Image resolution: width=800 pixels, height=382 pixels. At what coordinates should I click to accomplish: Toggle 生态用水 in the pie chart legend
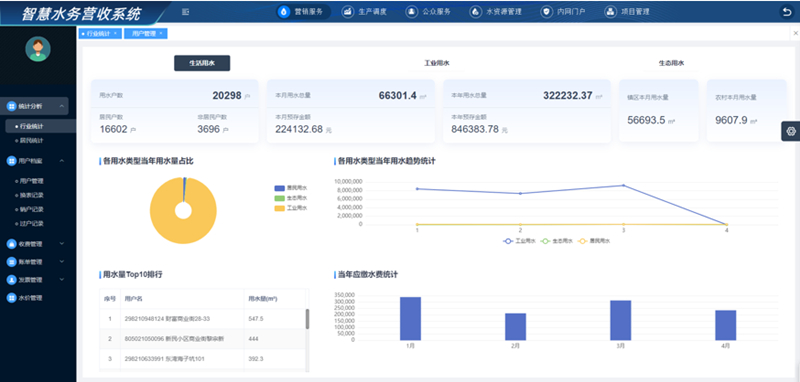[291, 198]
